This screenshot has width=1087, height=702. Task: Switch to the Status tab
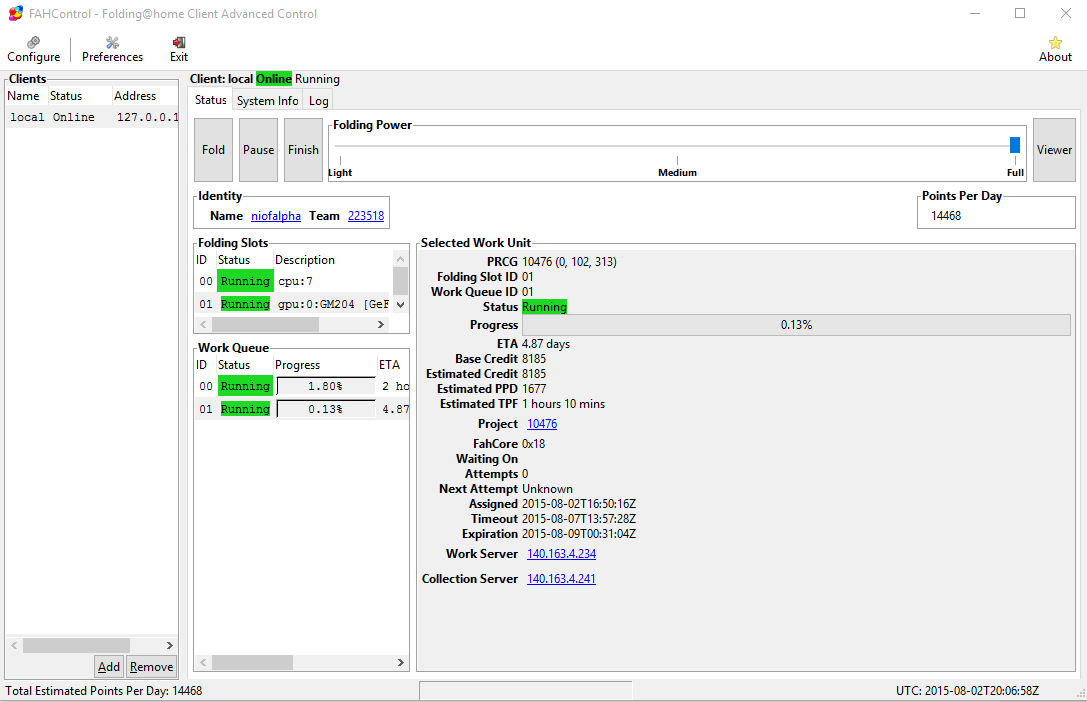click(211, 100)
